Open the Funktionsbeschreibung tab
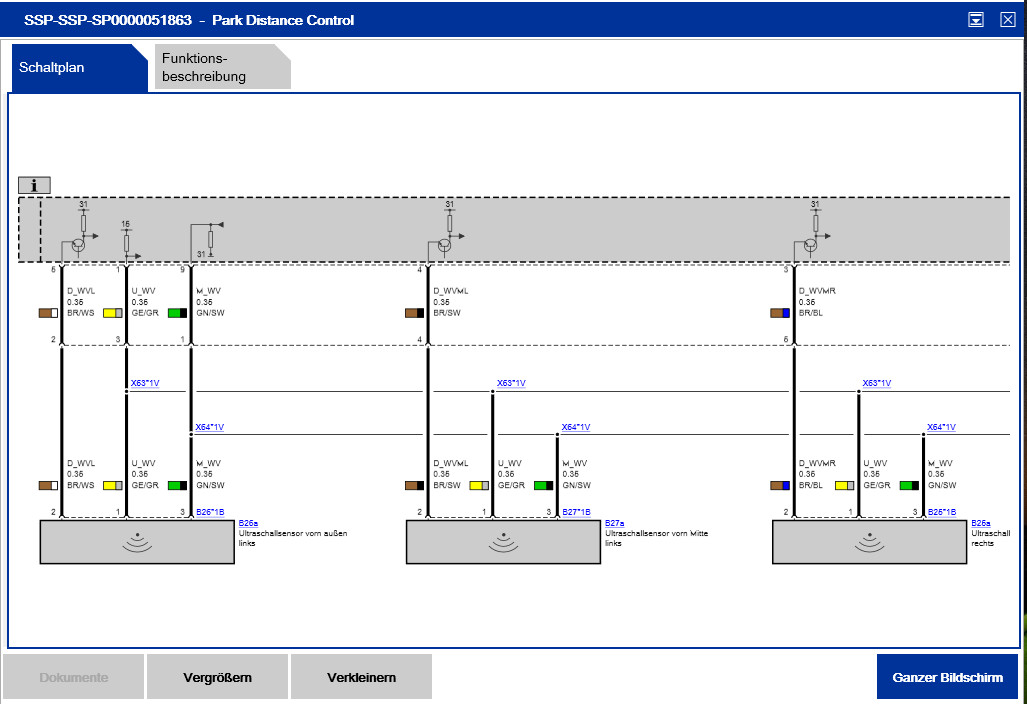1027x704 pixels. 222,68
